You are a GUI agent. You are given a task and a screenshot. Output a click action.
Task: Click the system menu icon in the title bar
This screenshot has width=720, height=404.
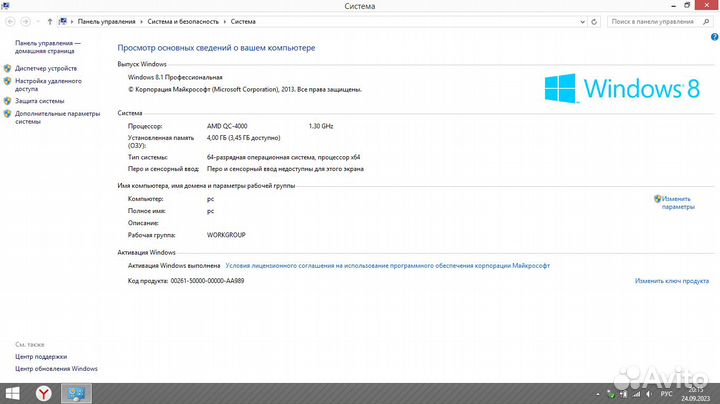(x=5, y=6)
